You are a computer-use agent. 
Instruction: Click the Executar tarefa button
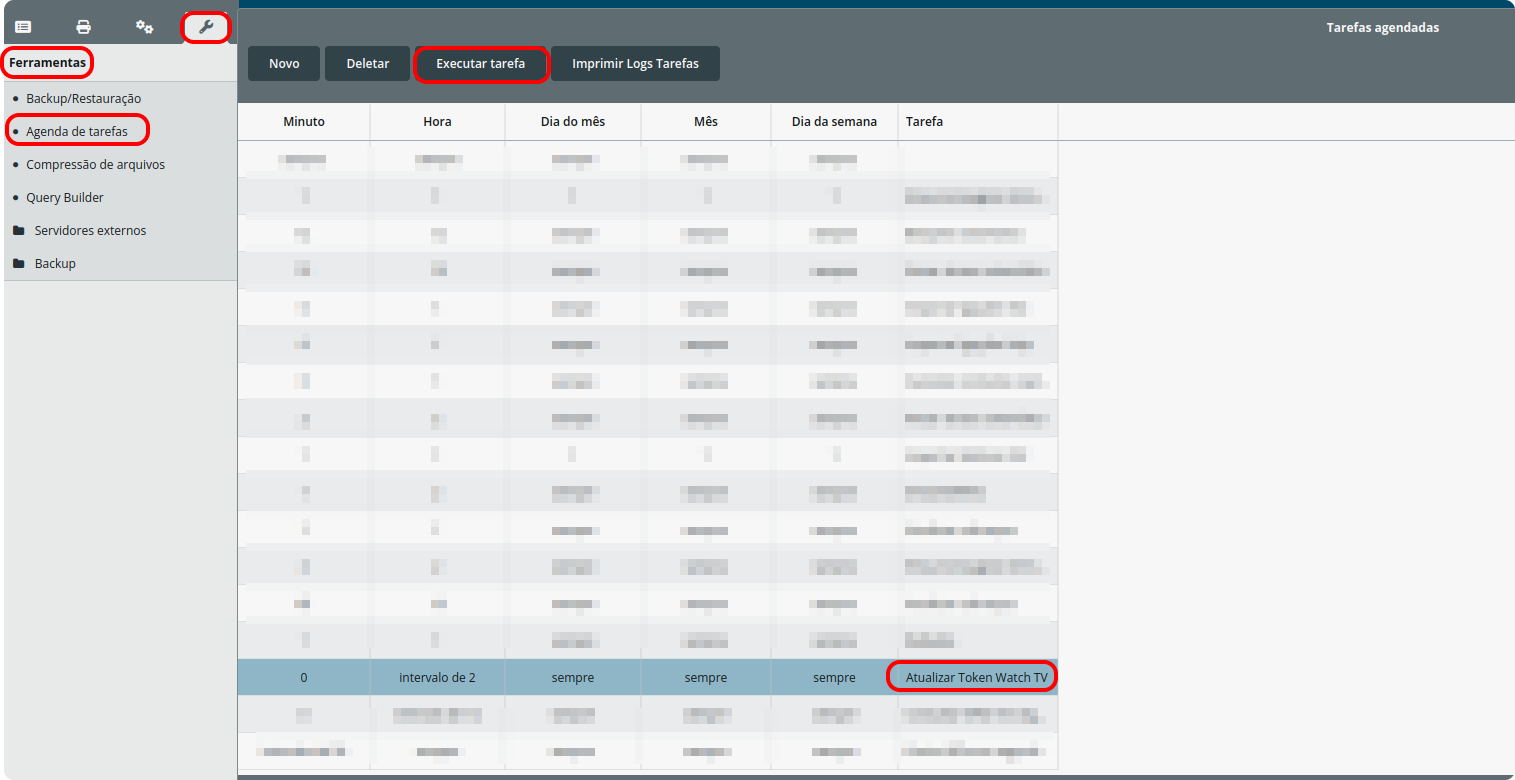[x=481, y=63]
